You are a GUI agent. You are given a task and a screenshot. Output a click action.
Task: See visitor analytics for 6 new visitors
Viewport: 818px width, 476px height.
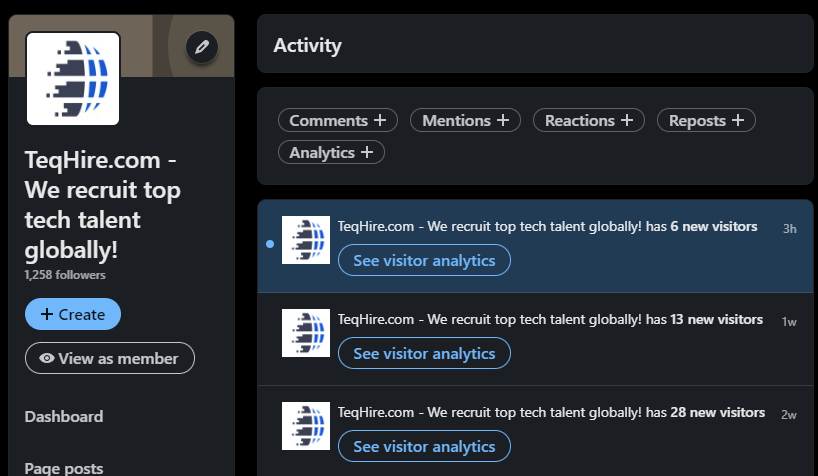(x=424, y=260)
